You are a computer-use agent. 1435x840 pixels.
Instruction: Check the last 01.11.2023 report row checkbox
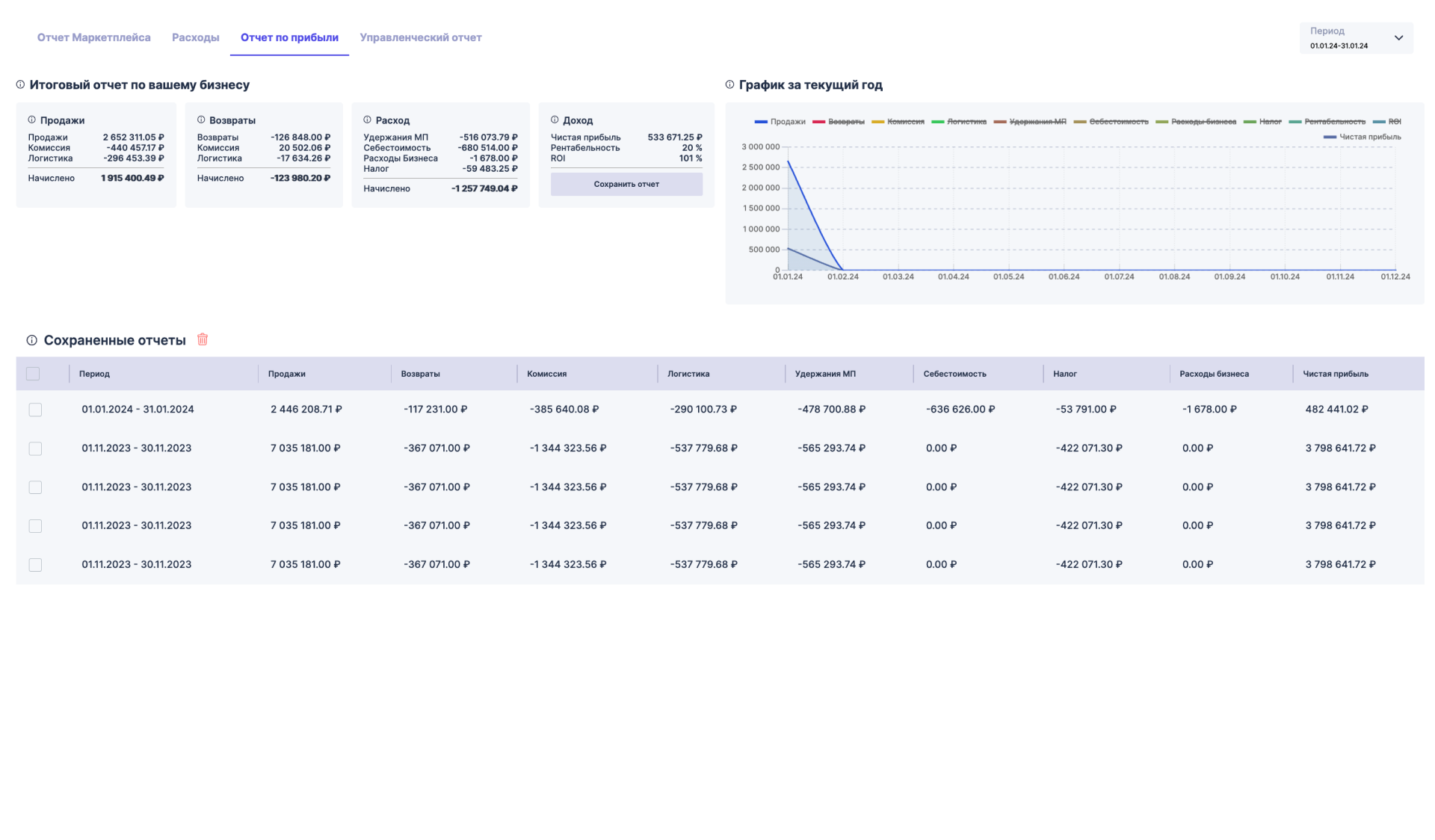coord(35,564)
